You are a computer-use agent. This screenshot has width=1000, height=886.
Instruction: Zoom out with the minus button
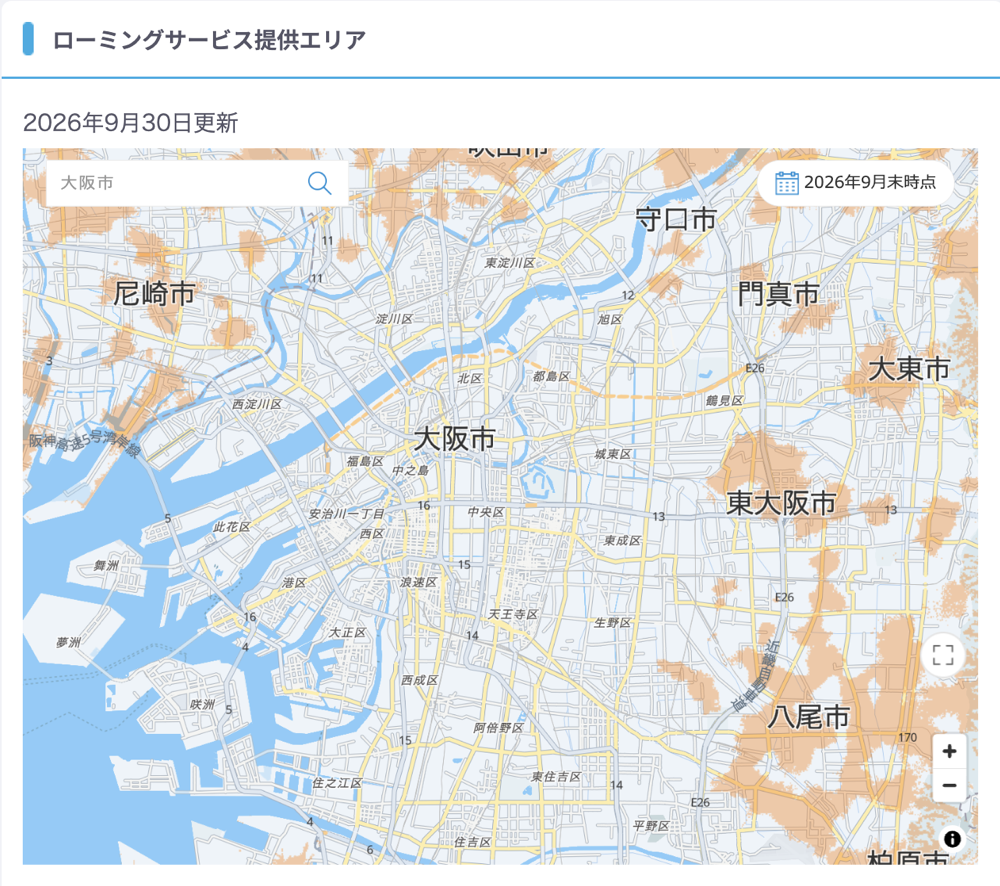coord(949,785)
